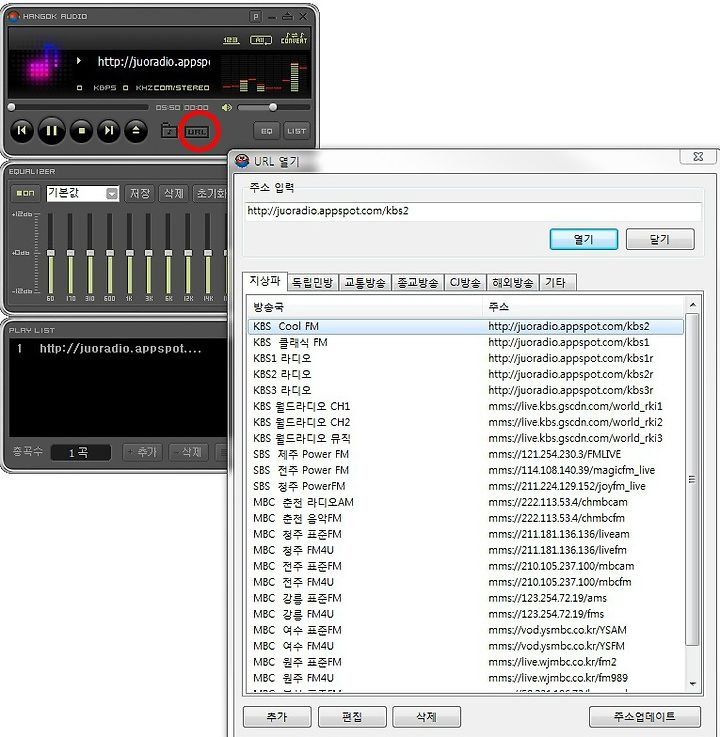Image resolution: width=720 pixels, height=737 pixels.
Task: Click the 추가 button in URL dialog
Action: (x=277, y=716)
